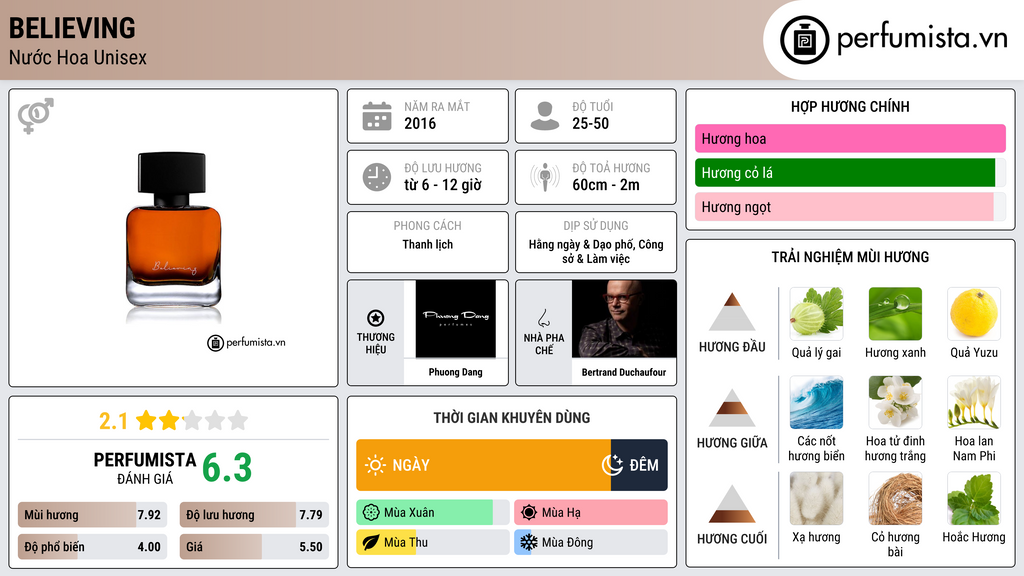This screenshot has width=1024, height=576.
Task: Open the Các nốt hương biển image
Action: [816, 402]
